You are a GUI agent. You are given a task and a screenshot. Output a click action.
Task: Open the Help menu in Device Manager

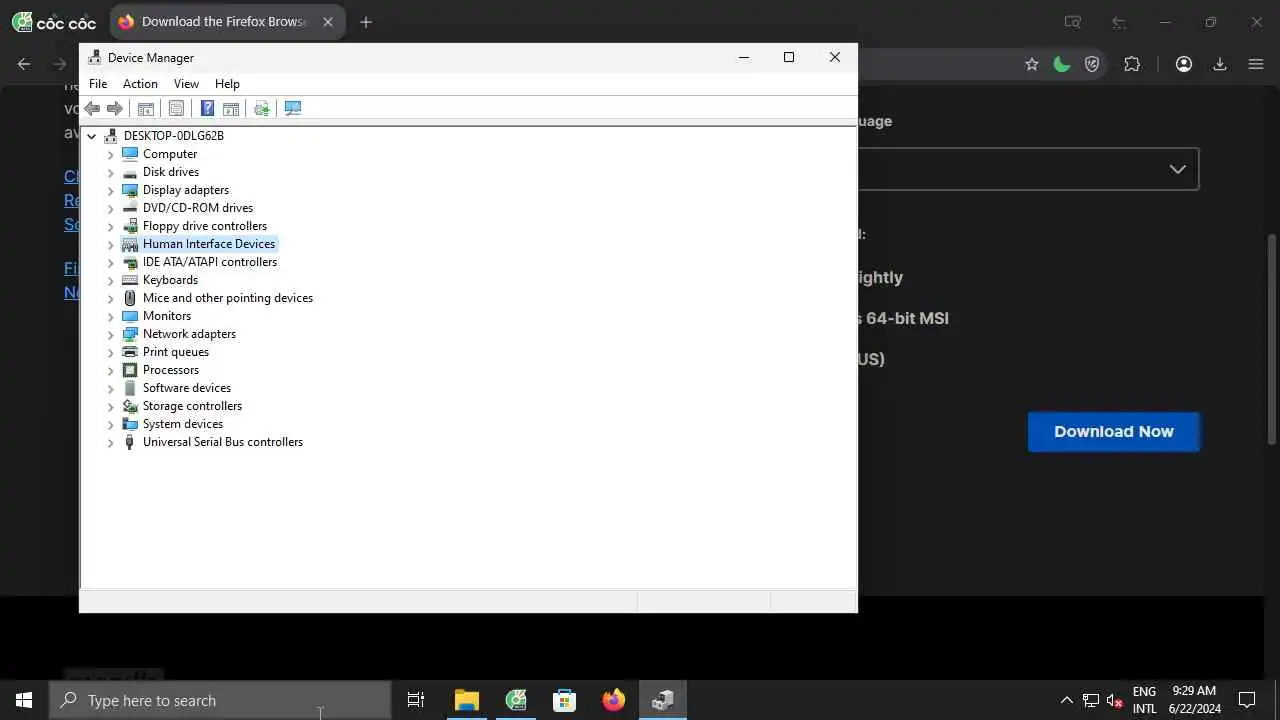point(227,84)
